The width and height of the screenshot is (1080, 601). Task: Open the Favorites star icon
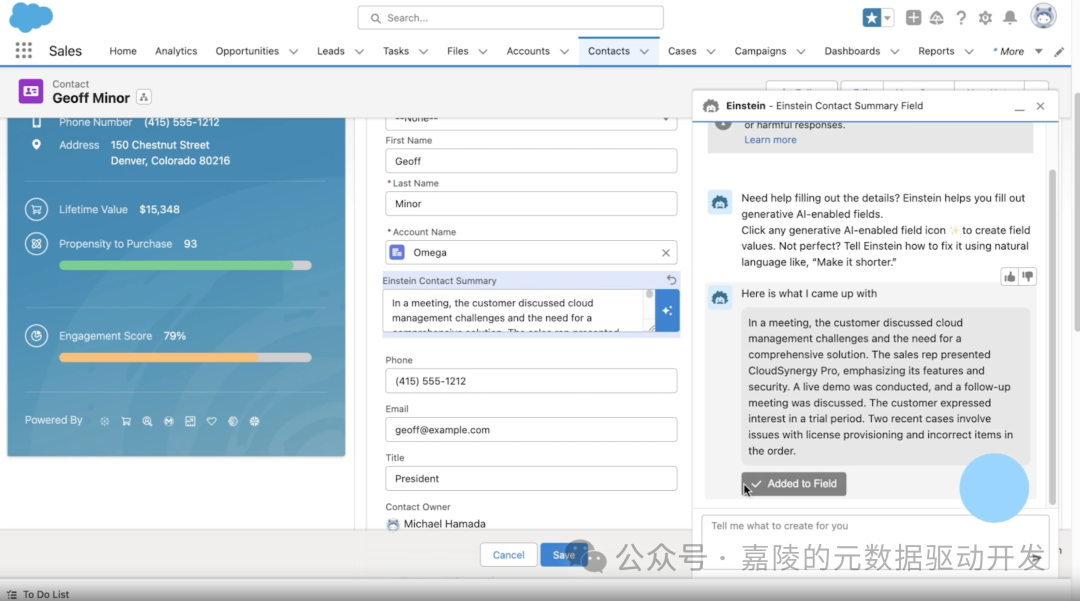[871, 18]
